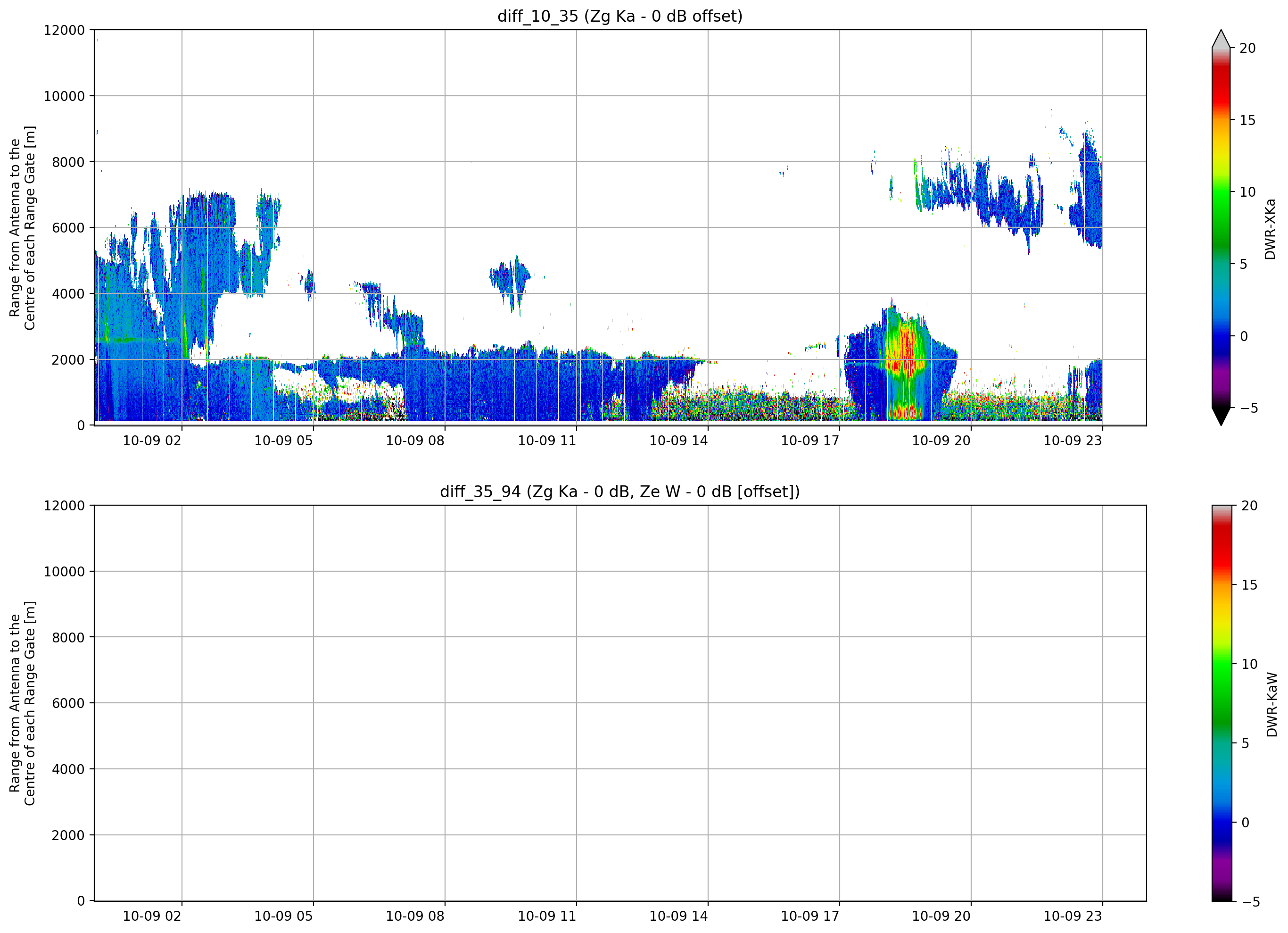Click the upward arrow atop DWR-XKa colorbar

(1221, 39)
